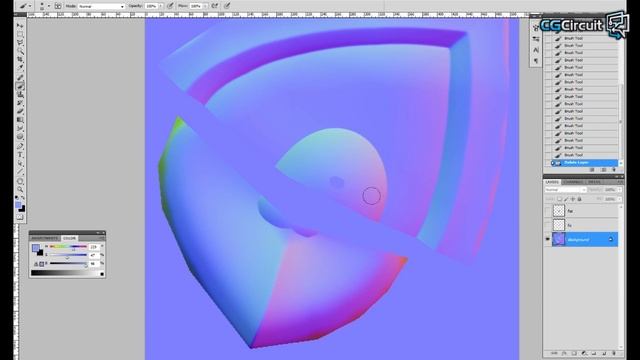Image resolution: width=640 pixels, height=360 pixels.
Task: Select the Brush tool in toolbox
Action: [x=20, y=86]
